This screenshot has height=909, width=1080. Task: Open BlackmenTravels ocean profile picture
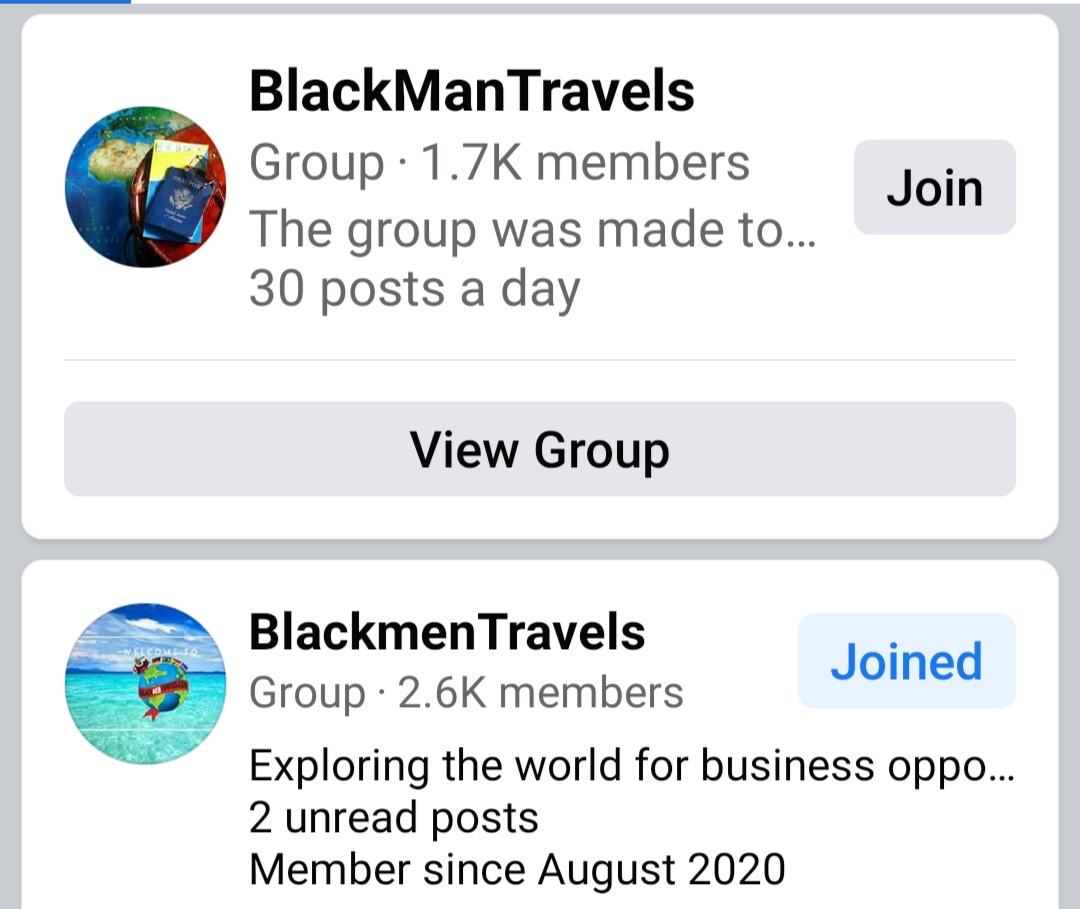145,684
